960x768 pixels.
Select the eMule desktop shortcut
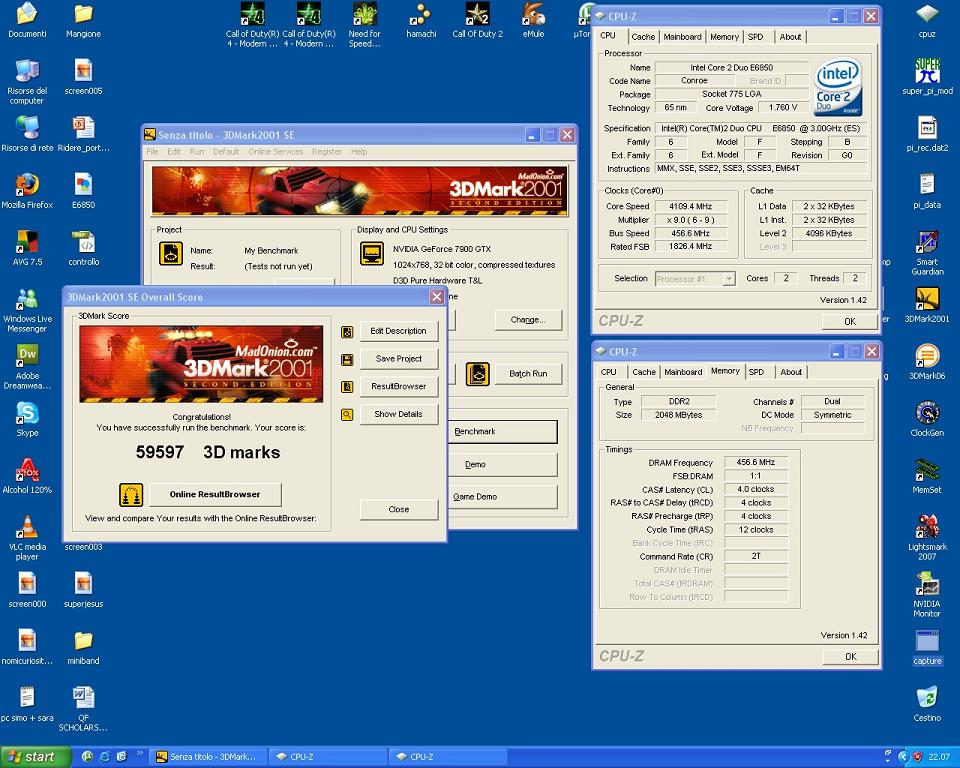pyautogui.click(x=533, y=20)
